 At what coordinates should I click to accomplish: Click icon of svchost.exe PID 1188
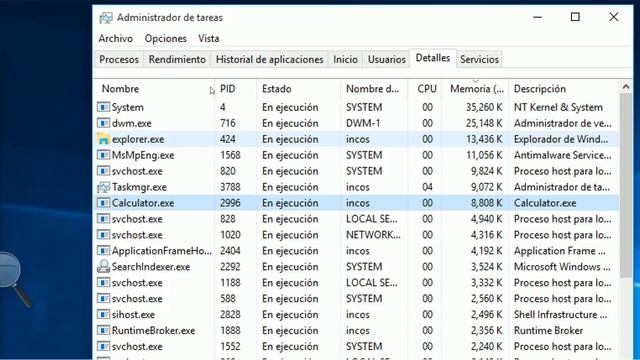103,282
